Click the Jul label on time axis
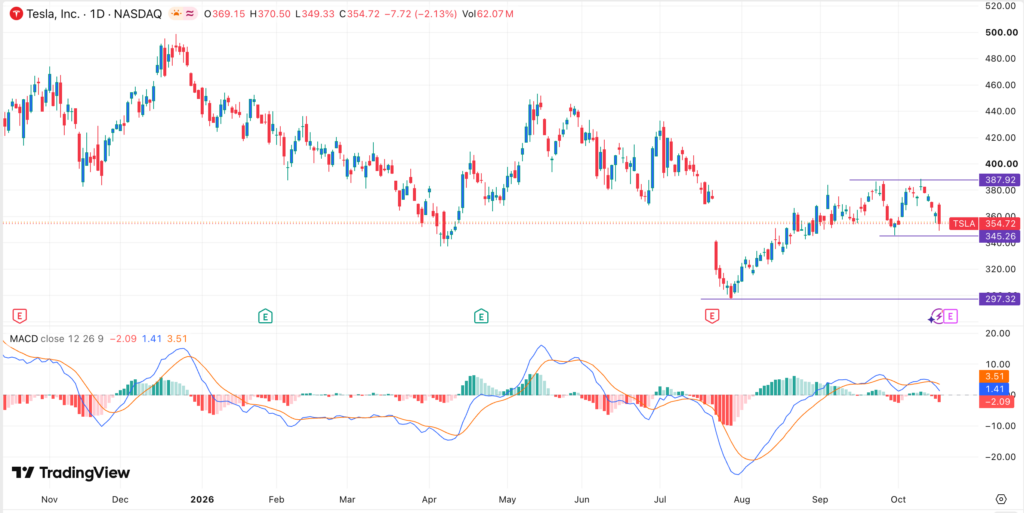 pos(660,499)
